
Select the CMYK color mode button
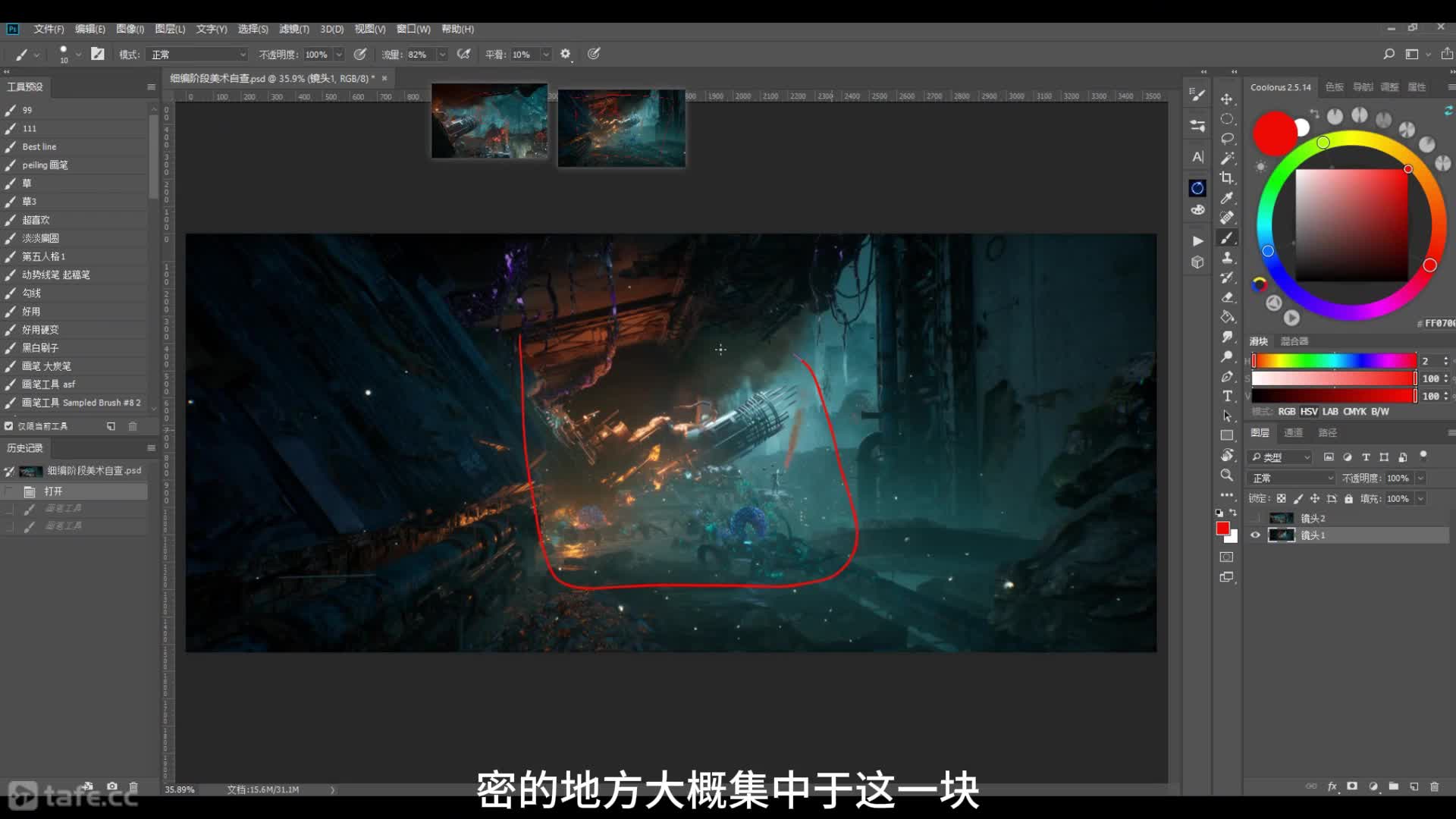[1354, 411]
